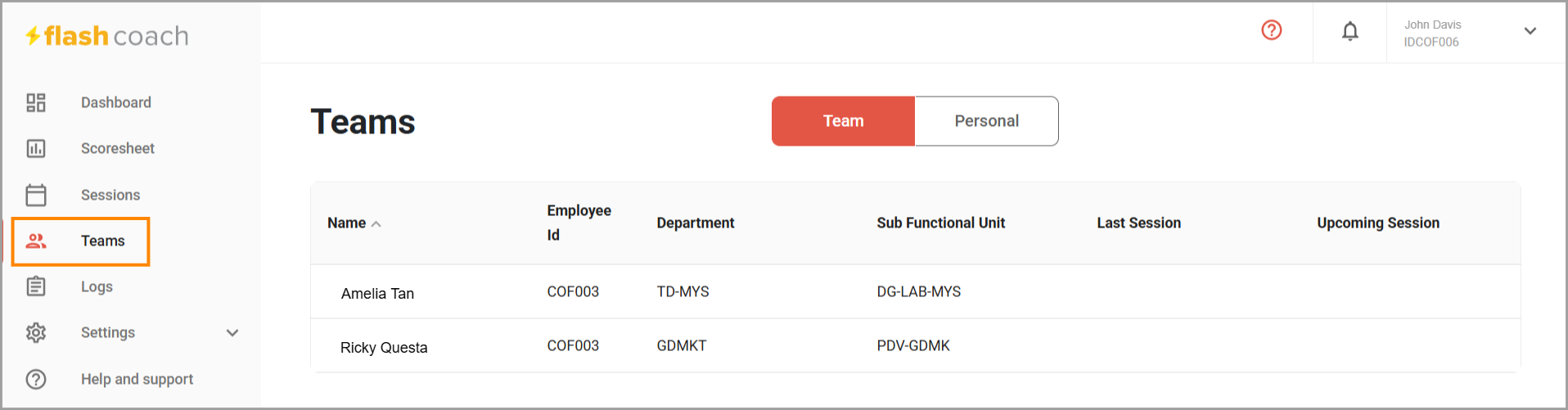Click the Last Session column header
This screenshot has width=1568, height=410.
[x=1138, y=223]
